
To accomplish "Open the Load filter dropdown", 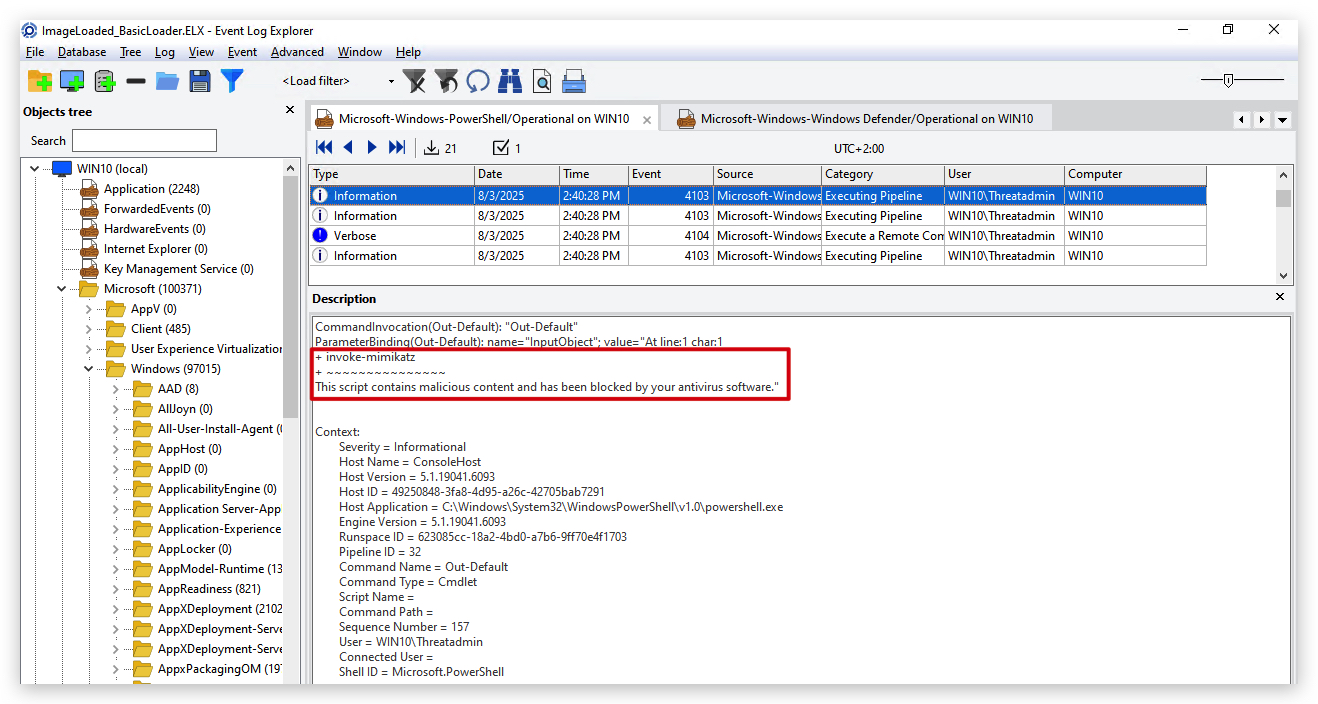I will coord(391,81).
